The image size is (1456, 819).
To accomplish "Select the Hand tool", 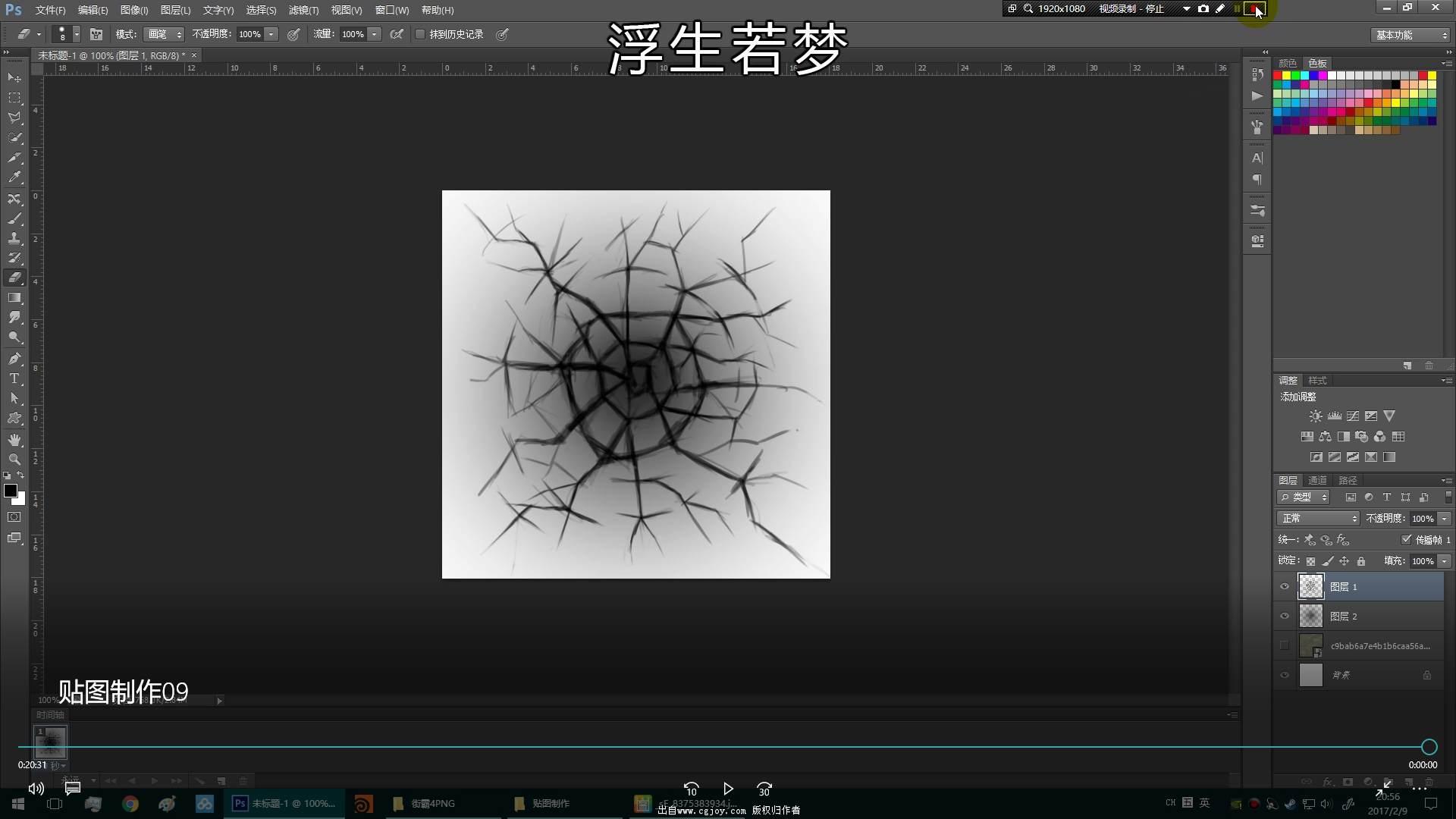I will [x=14, y=440].
